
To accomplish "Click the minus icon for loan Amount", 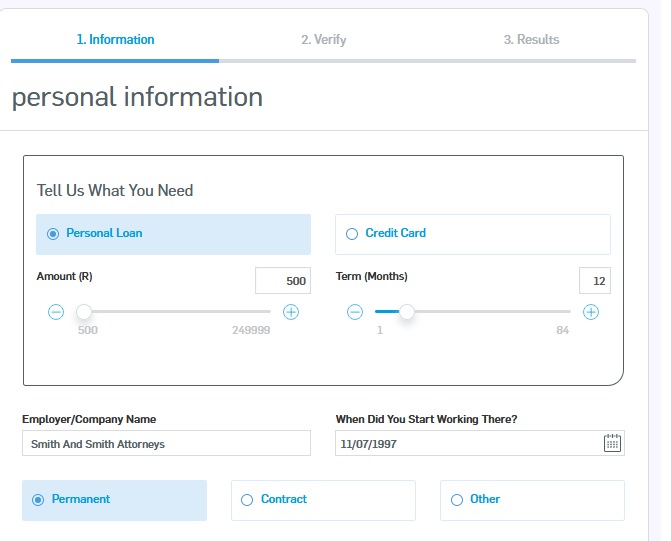I will 56,312.
